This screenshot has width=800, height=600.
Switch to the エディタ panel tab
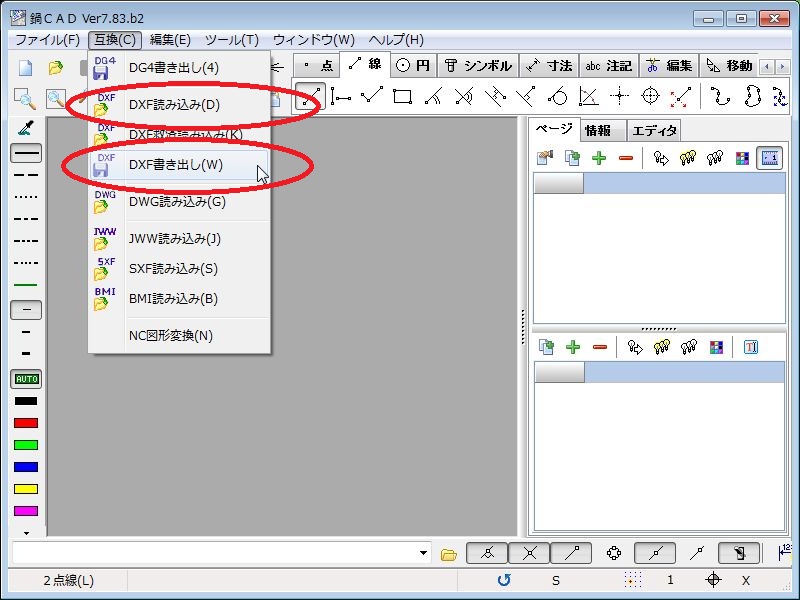pyautogui.click(x=655, y=131)
